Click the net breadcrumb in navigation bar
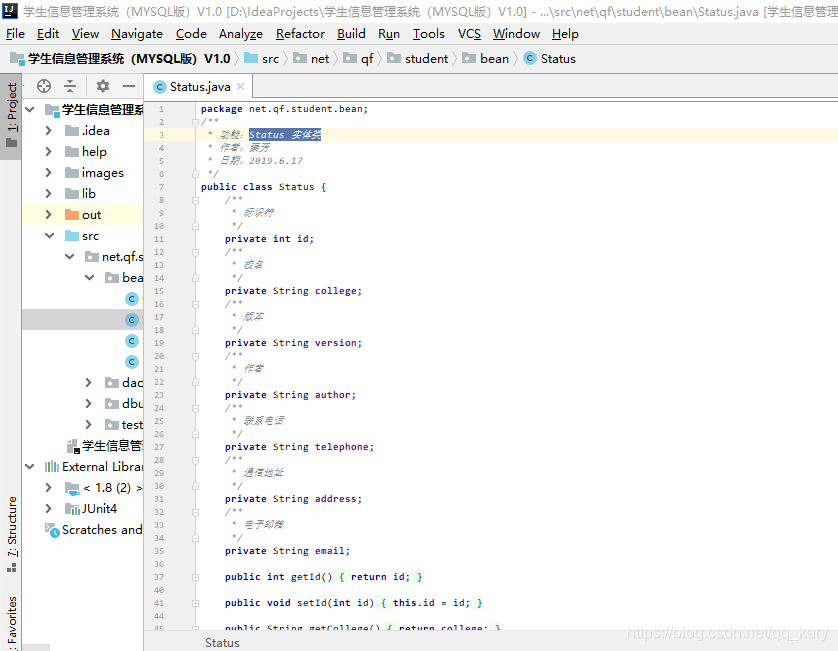The height and width of the screenshot is (651, 838). 312,59
